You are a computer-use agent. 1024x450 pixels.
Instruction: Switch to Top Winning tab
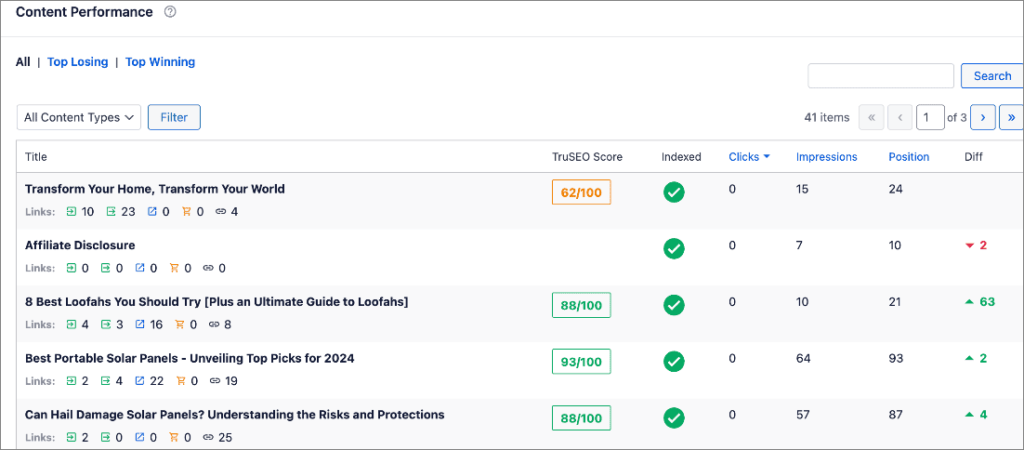point(160,62)
